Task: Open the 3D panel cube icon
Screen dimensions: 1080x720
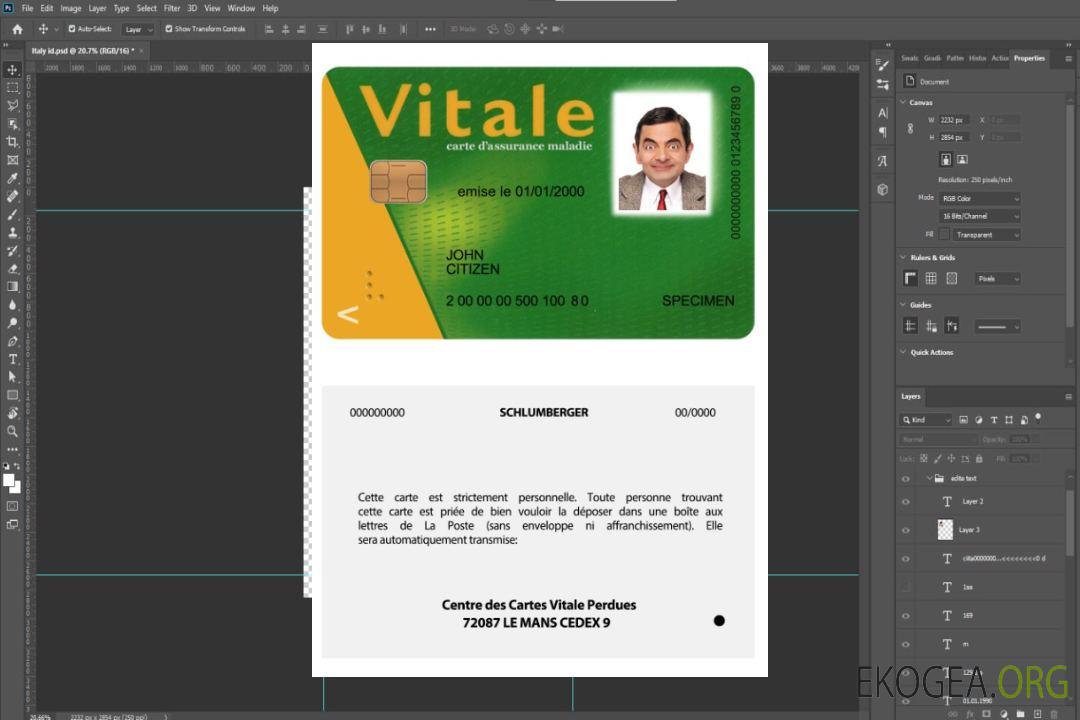Action: pos(883,189)
